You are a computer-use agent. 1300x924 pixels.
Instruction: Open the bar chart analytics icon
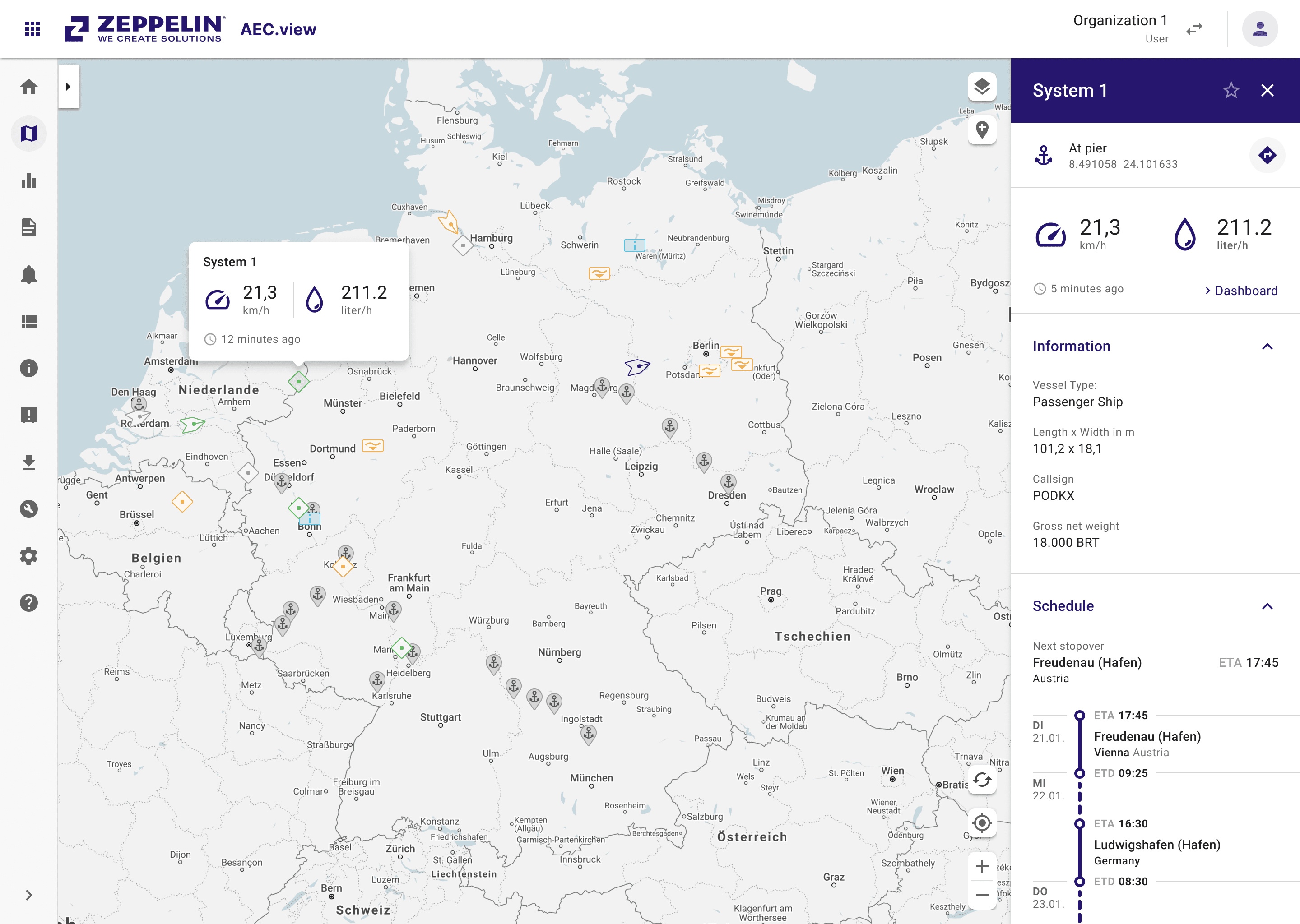click(29, 181)
